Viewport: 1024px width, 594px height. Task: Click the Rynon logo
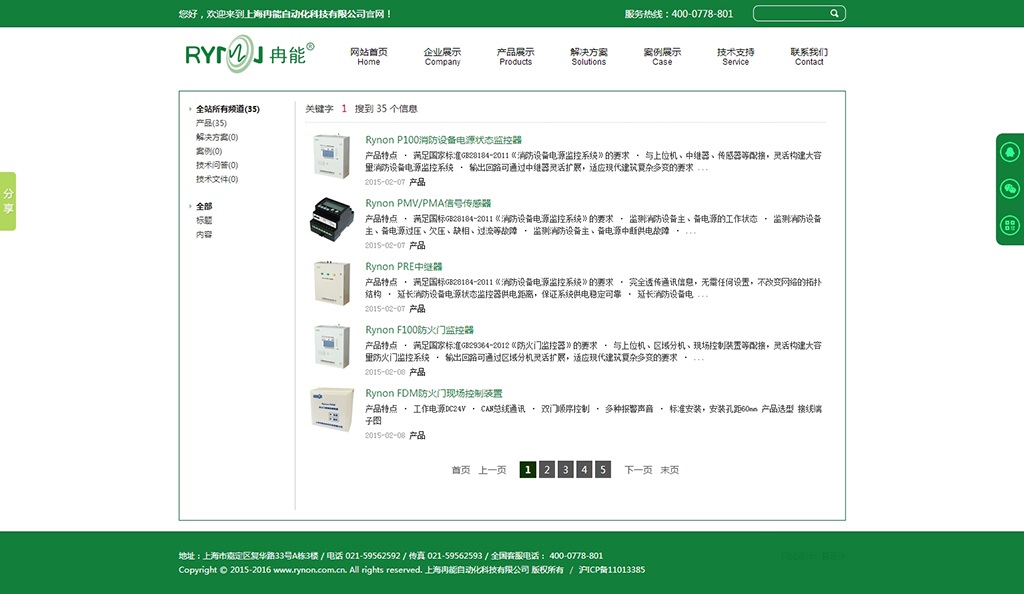tap(249, 54)
